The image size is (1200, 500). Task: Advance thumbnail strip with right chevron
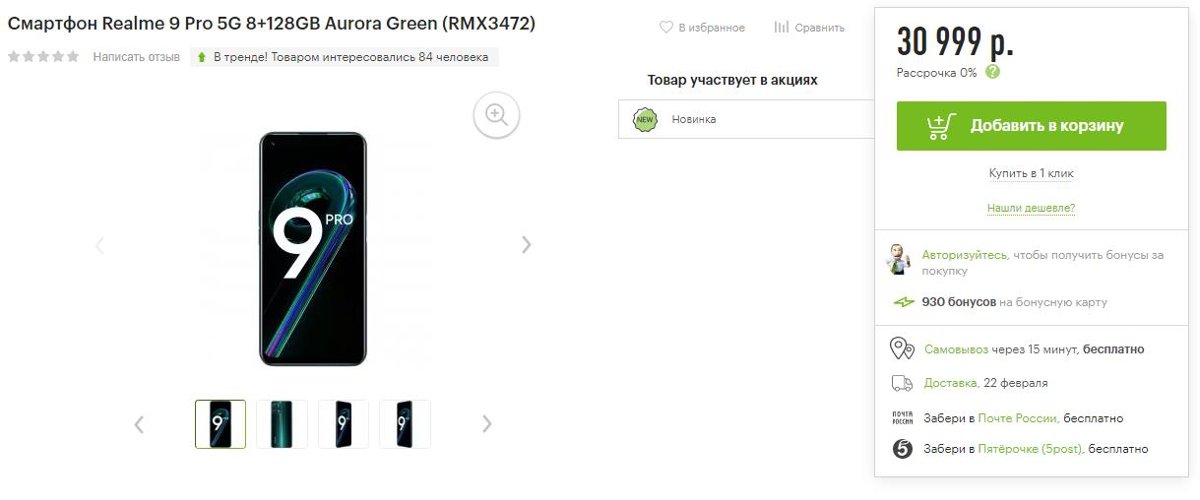click(x=487, y=424)
